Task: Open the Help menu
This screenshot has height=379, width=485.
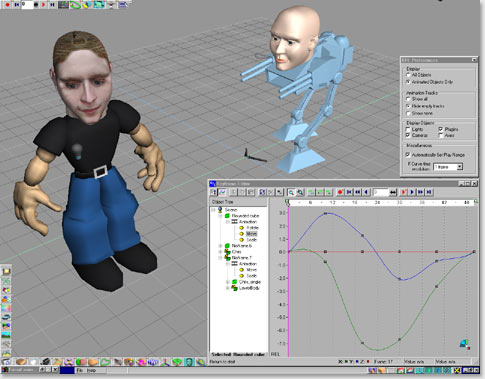Action: [91, 370]
